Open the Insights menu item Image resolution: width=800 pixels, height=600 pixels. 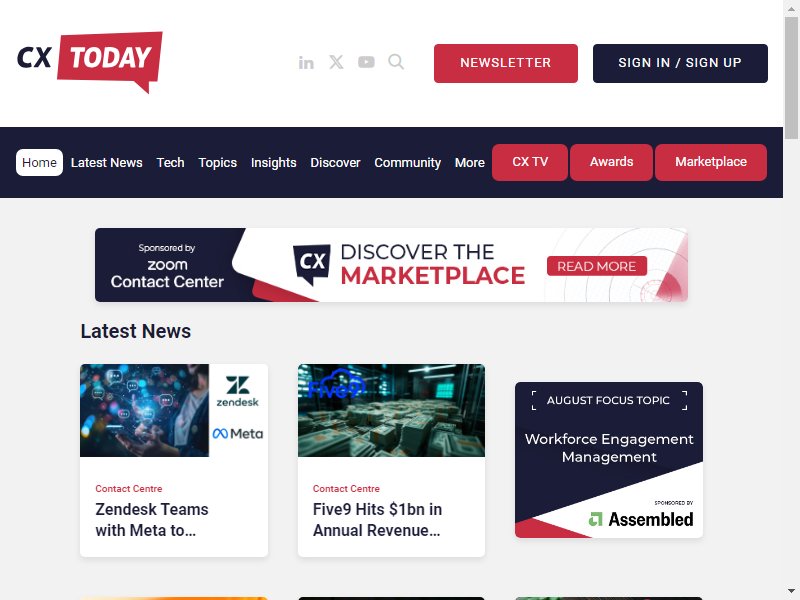click(x=273, y=162)
